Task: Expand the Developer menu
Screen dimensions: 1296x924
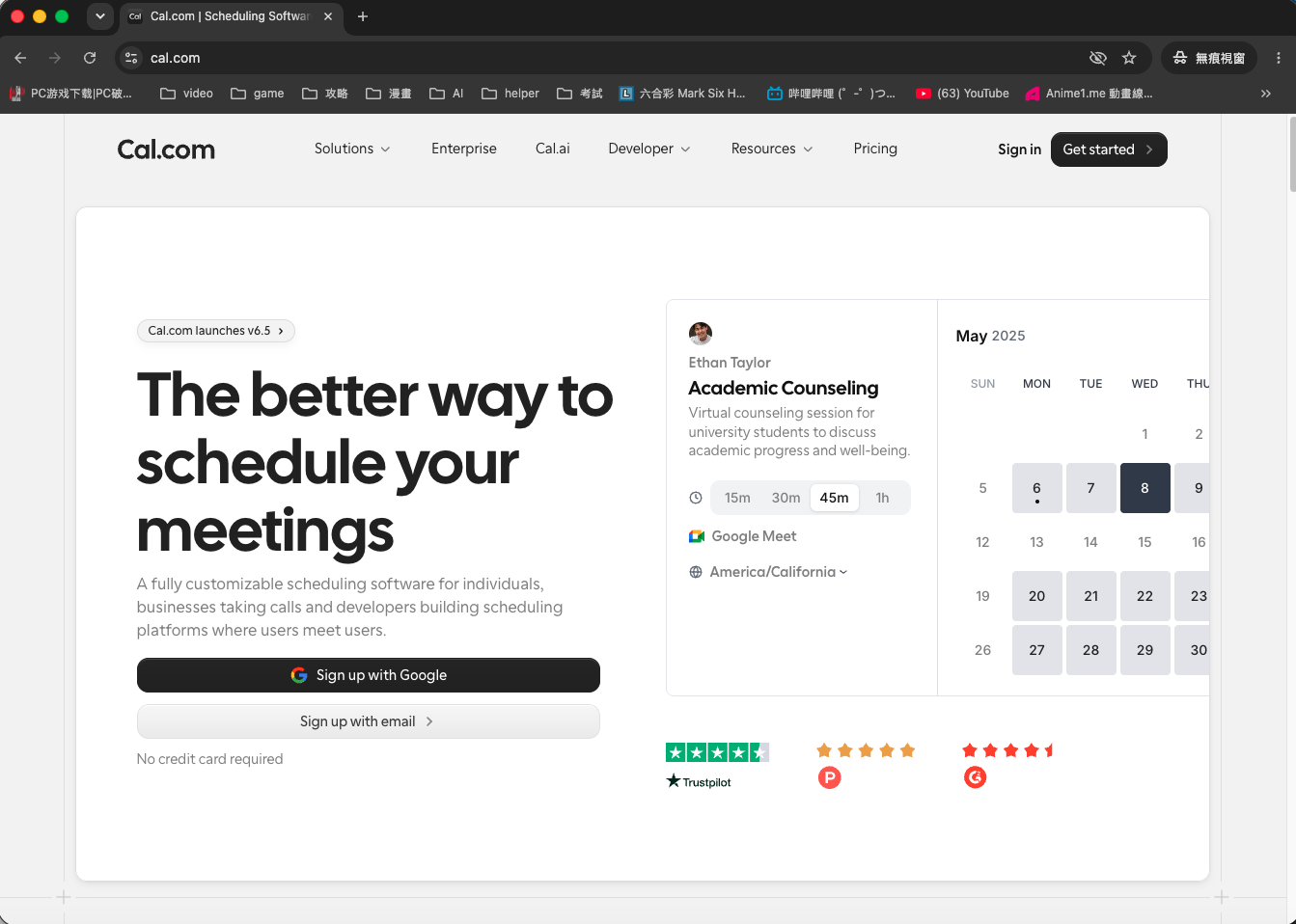Action: (649, 149)
